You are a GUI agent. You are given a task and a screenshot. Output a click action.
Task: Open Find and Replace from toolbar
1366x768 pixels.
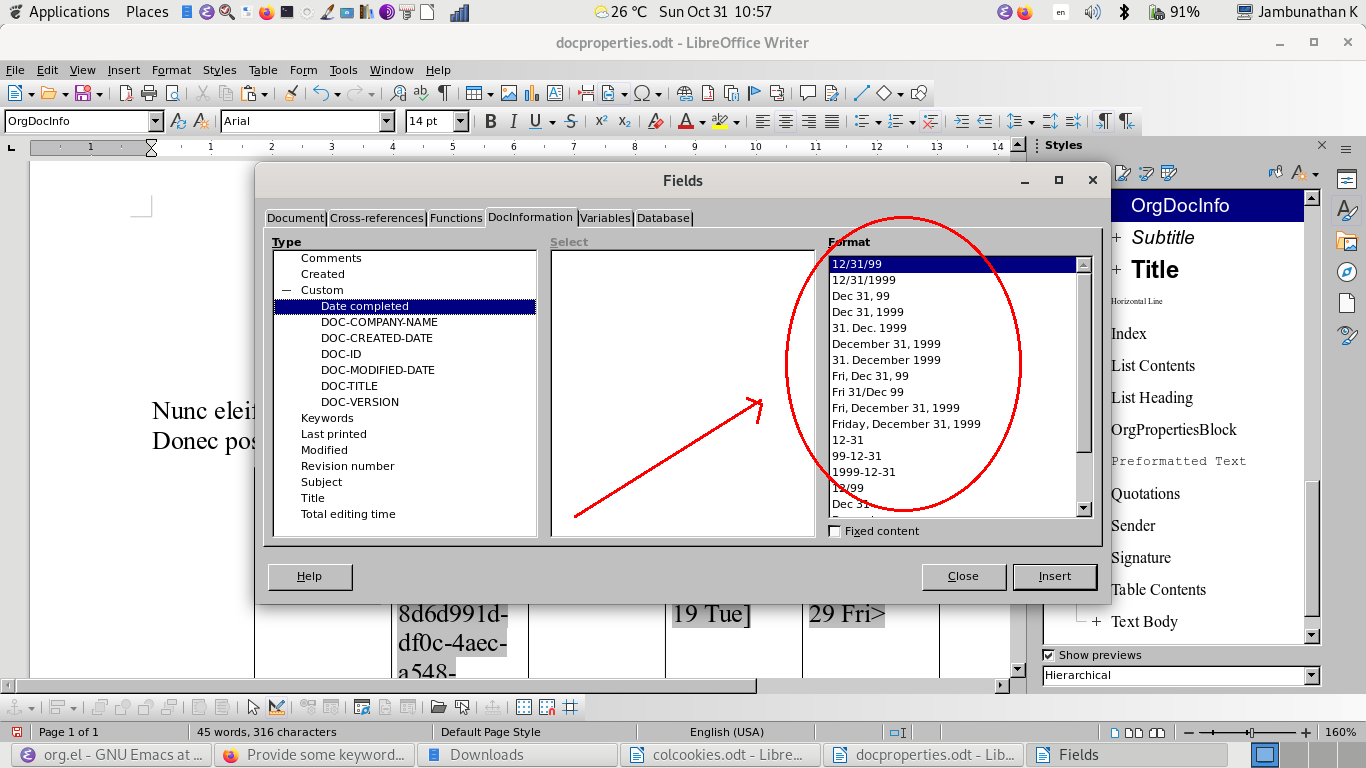pyautogui.click(x=398, y=94)
